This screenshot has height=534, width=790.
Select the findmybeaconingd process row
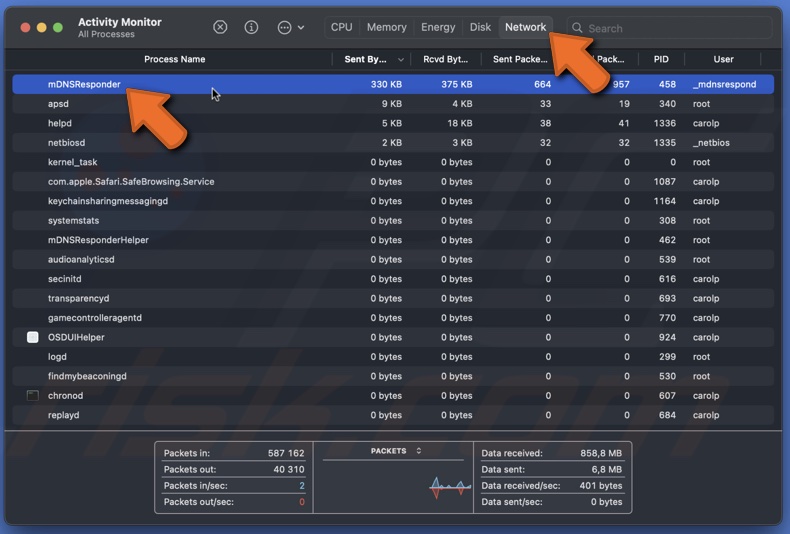(x=393, y=376)
